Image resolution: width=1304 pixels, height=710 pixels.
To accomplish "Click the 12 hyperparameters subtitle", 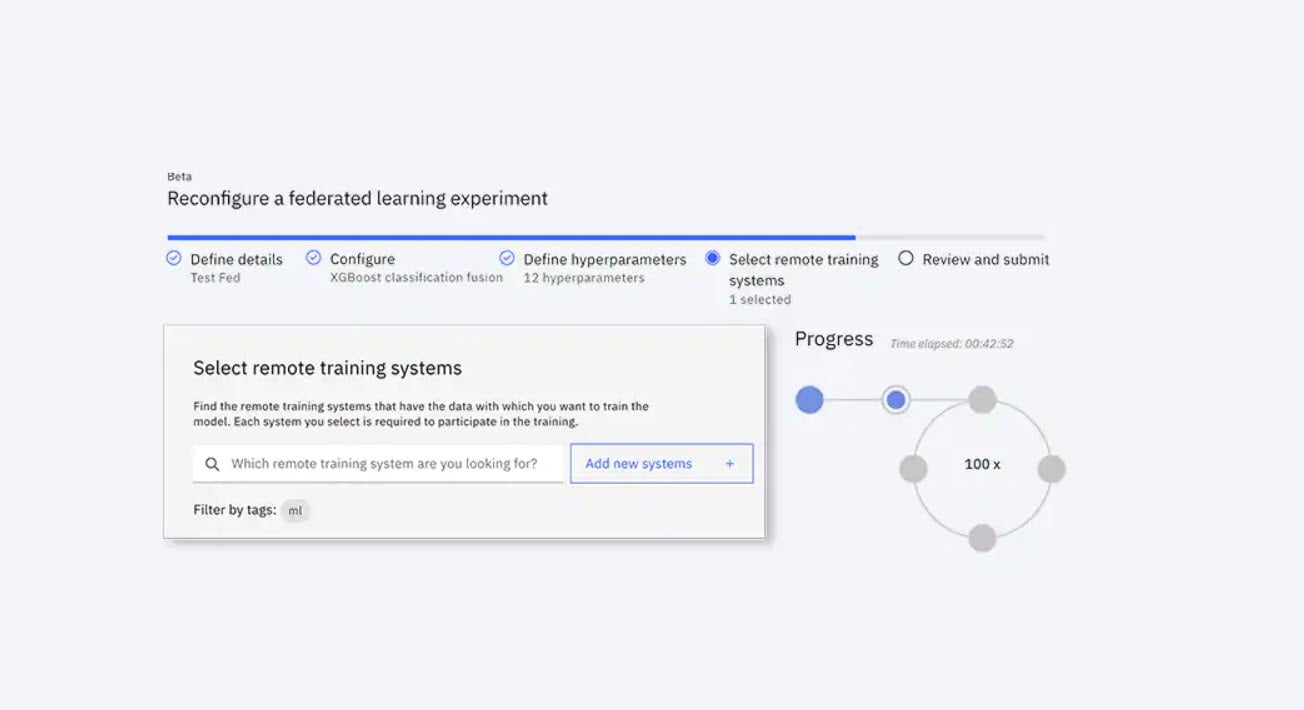I will coord(584,278).
